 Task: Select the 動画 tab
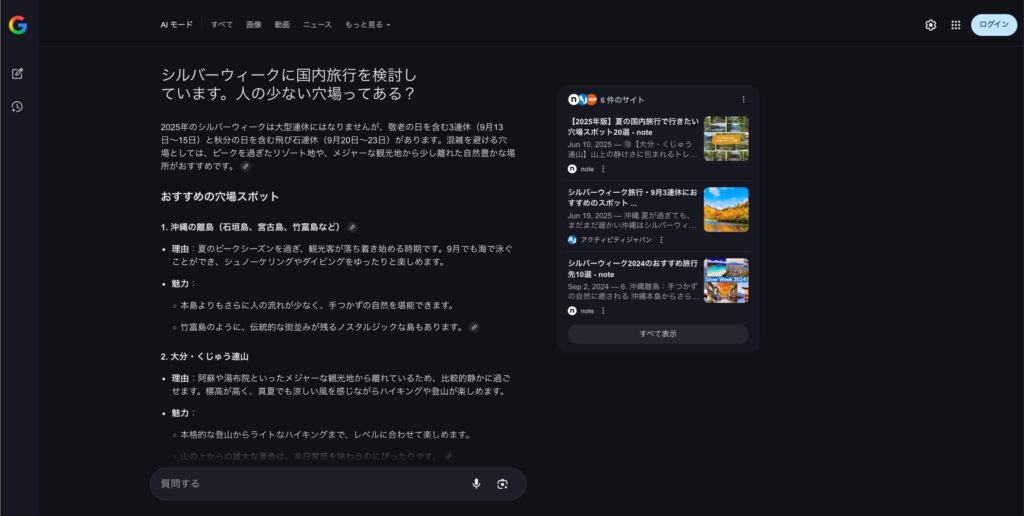282,24
